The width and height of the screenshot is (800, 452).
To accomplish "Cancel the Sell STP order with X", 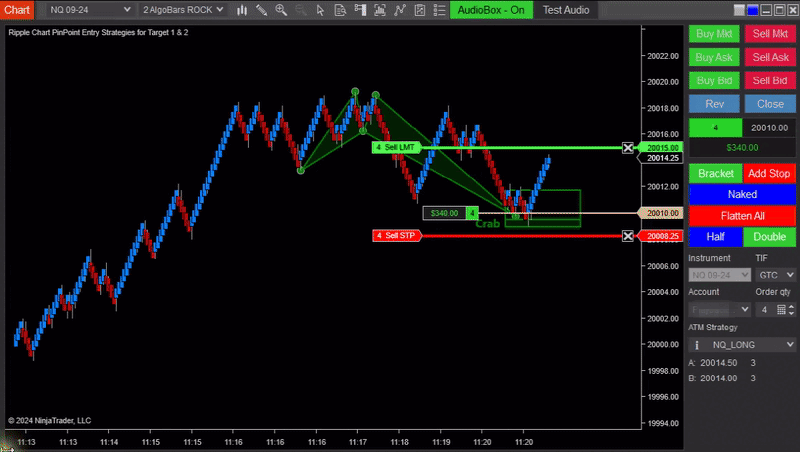I will point(628,236).
